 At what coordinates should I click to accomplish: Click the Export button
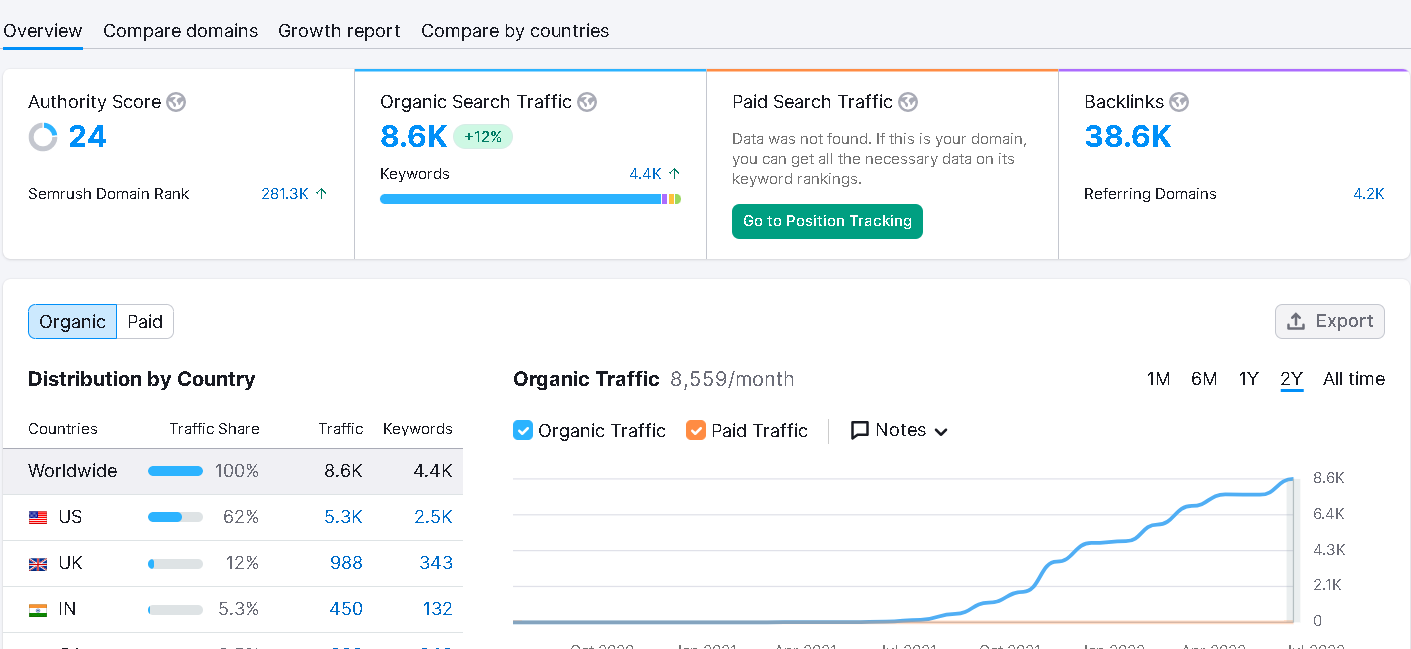click(1330, 321)
